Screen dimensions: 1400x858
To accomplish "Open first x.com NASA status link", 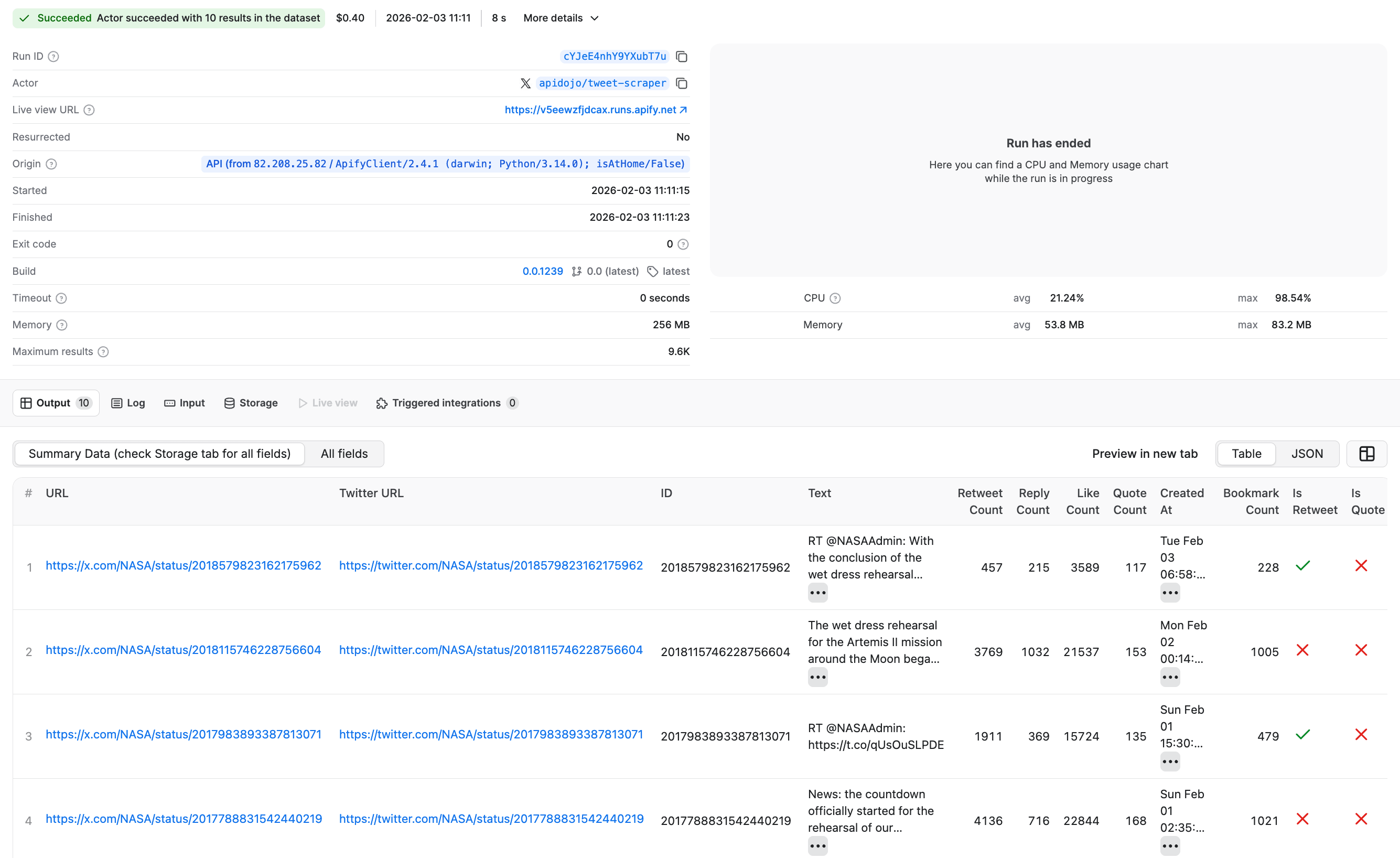I will click(183, 565).
